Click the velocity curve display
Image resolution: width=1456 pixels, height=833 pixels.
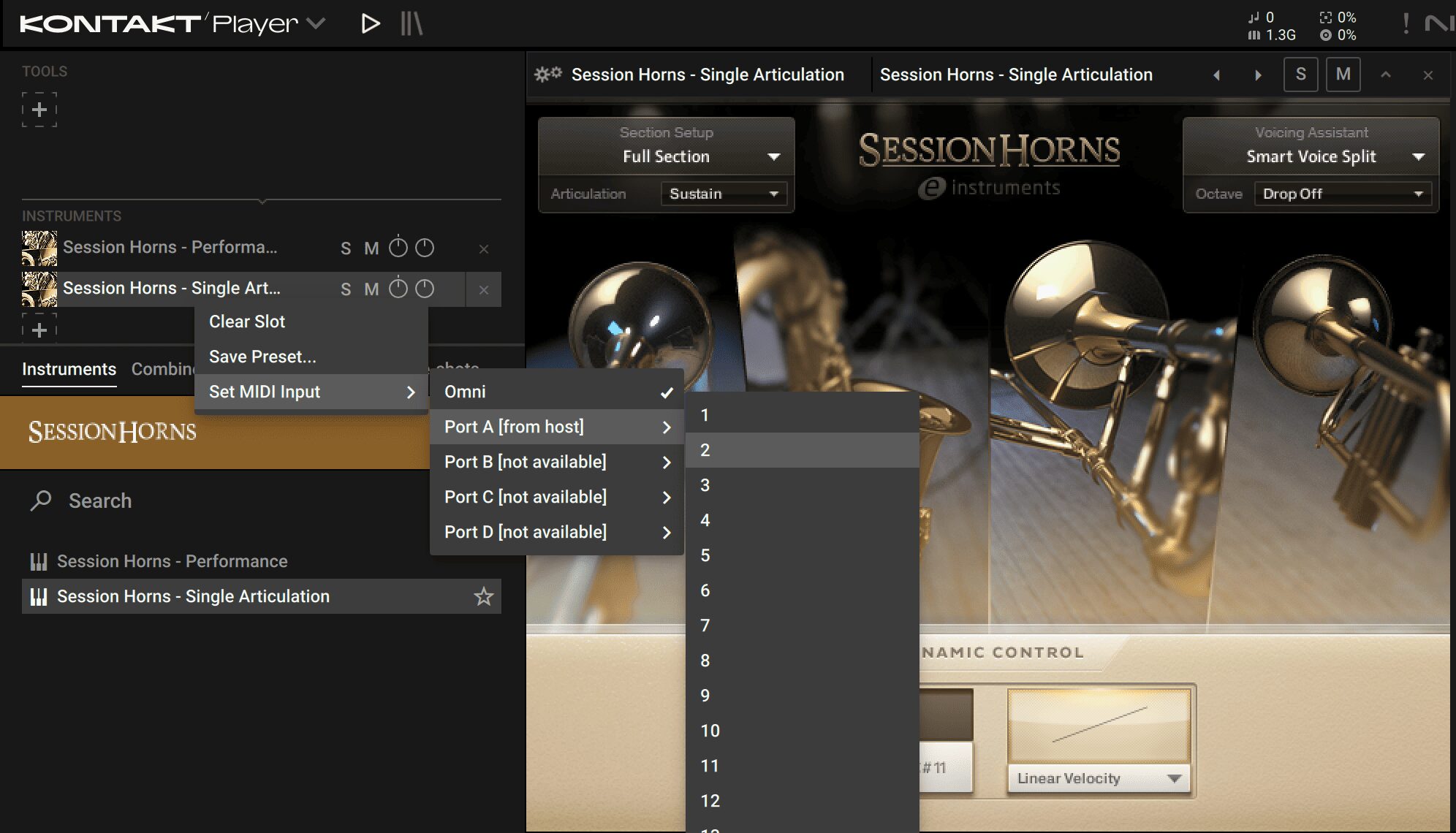click(1099, 726)
